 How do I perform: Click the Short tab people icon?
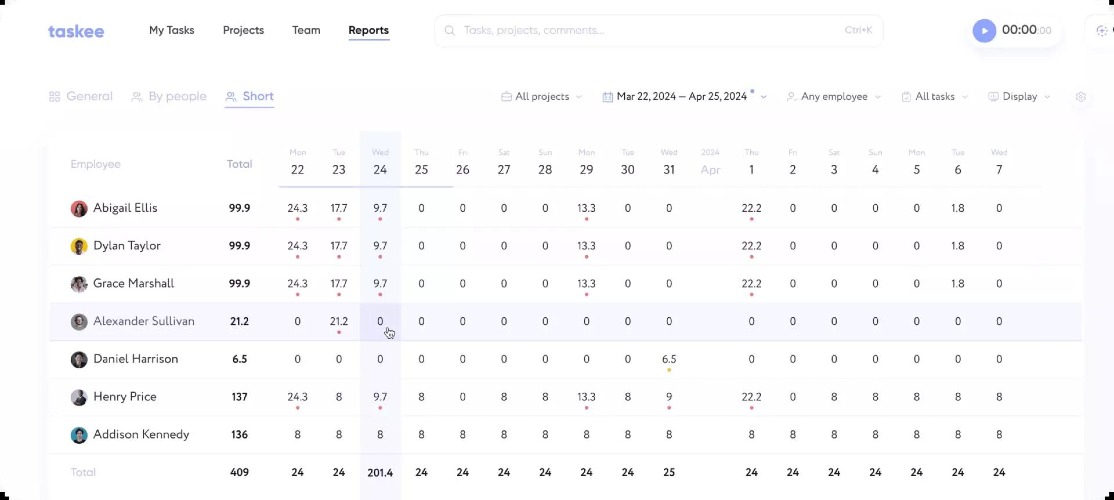(230, 97)
